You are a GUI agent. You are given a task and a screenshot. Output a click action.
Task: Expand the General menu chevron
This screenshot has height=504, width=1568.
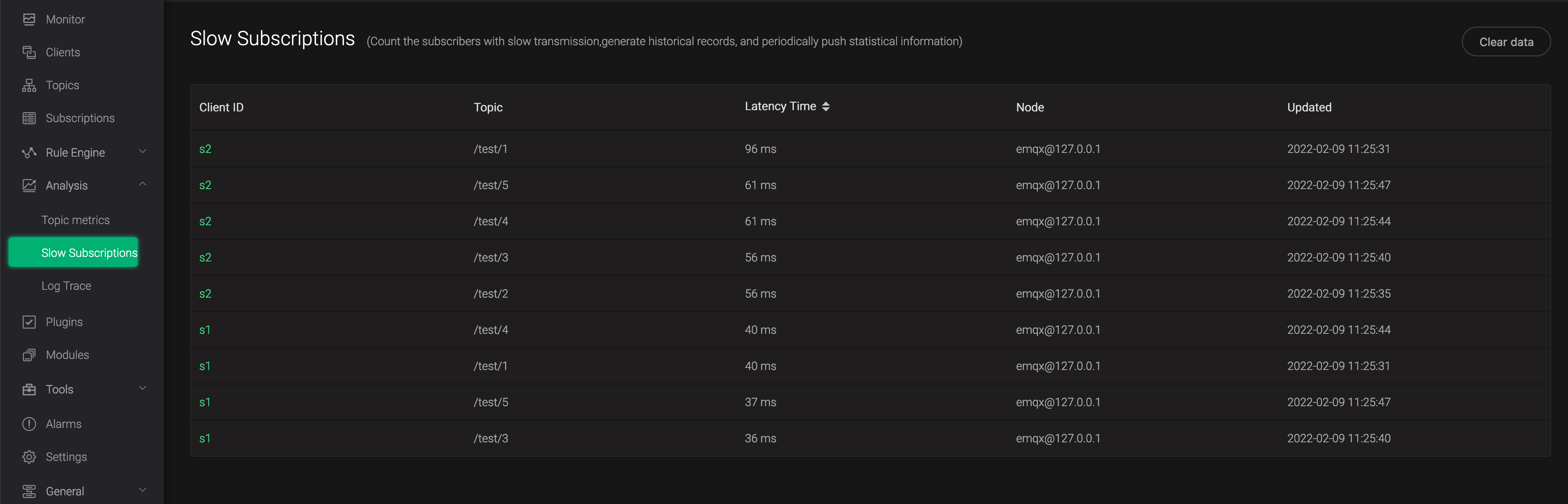tap(143, 490)
